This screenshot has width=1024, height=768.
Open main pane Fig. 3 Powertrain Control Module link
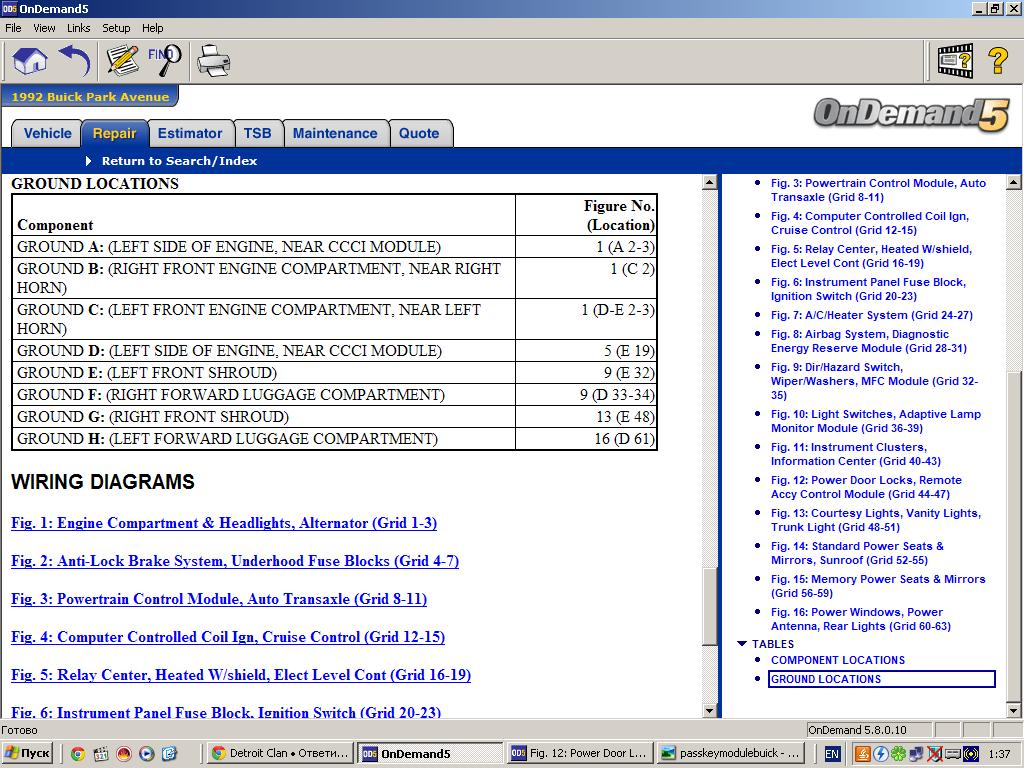pos(219,599)
